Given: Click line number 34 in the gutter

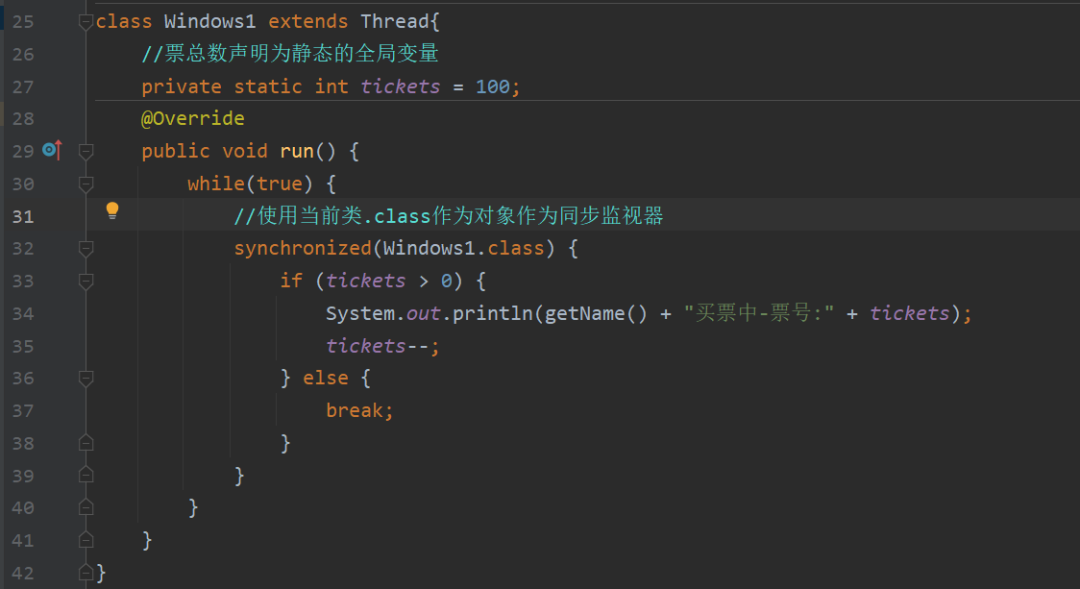Looking at the screenshot, I should [23, 313].
